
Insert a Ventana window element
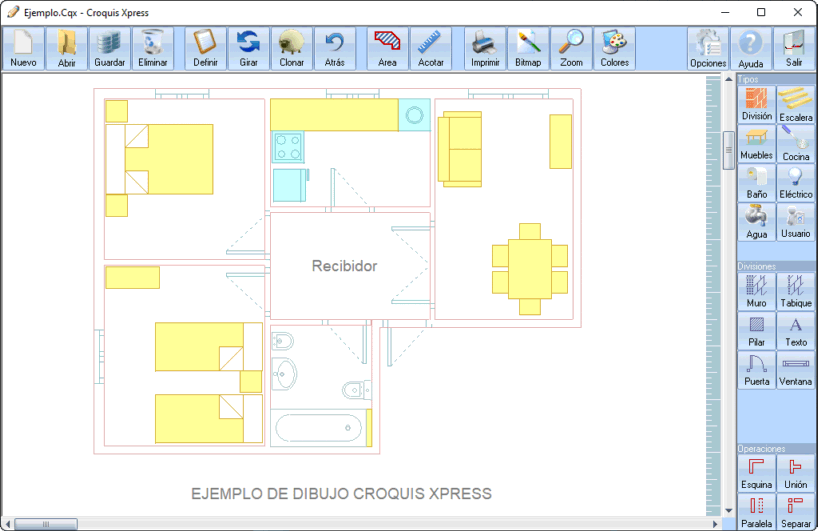pyautogui.click(x=796, y=370)
